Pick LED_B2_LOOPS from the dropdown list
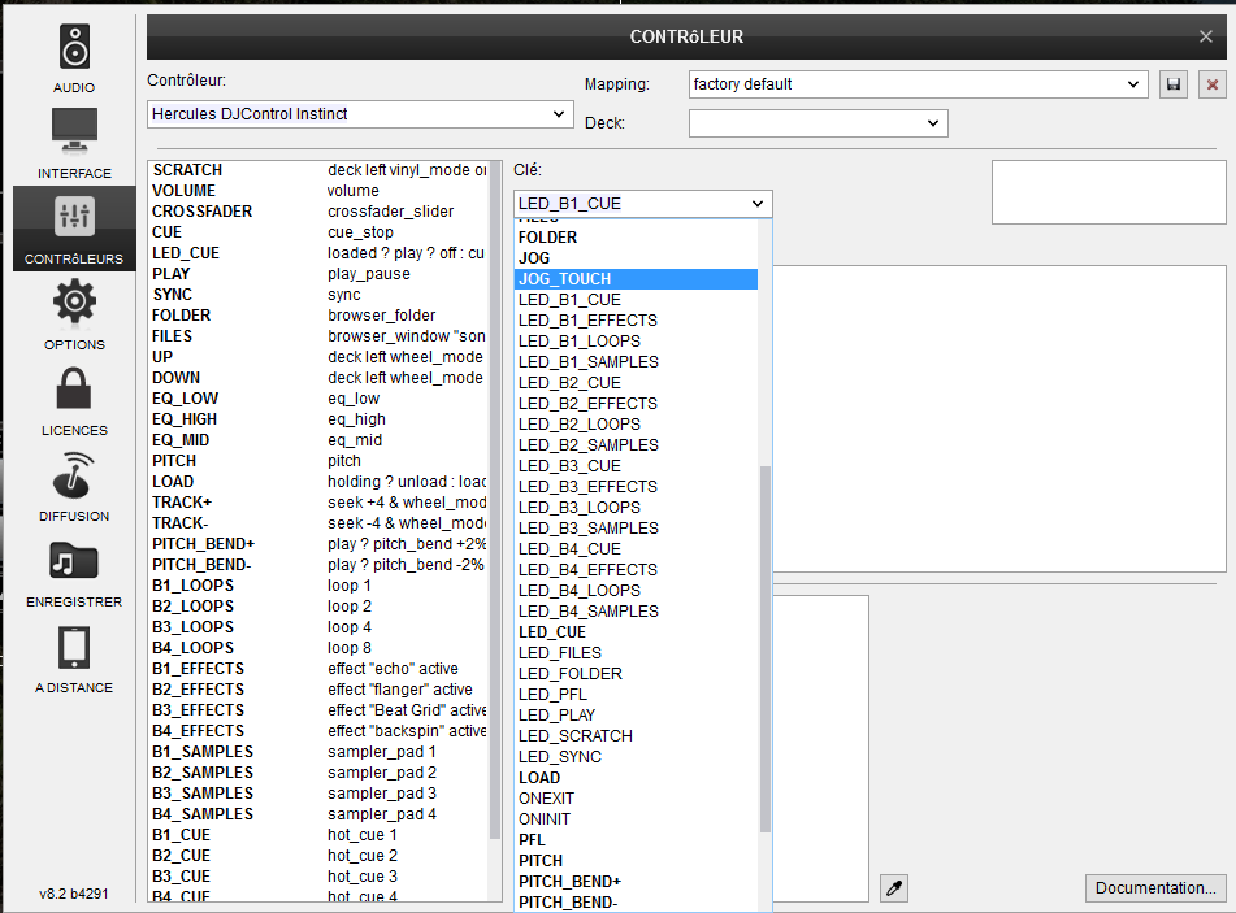Screen dimensions: 1236x913 pyautogui.click(x=636, y=424)
